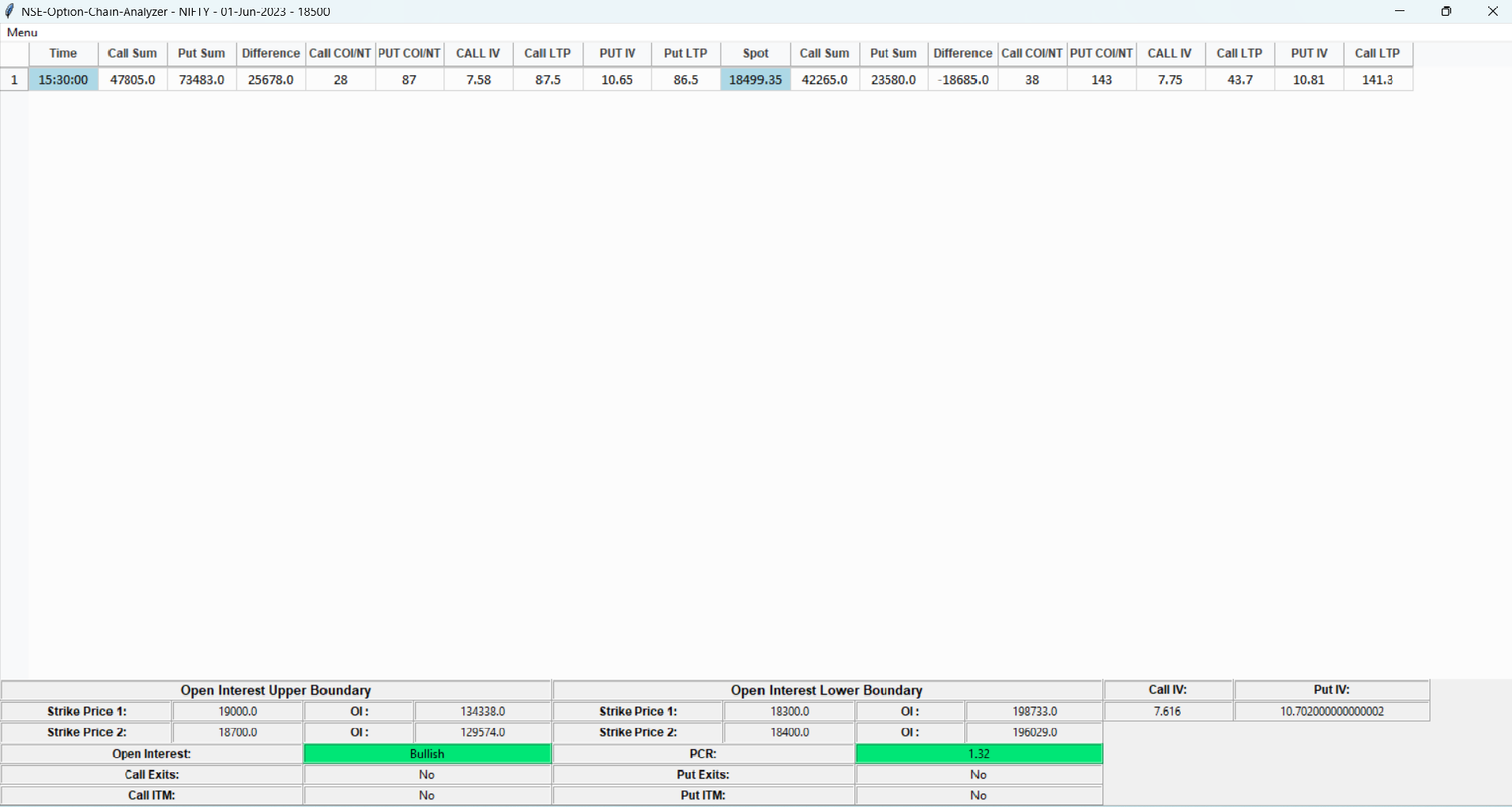Select the Call IV value 7.616
This screenshot has width=1512, height=807.
pyautogui.click(x=1167, y=711)
